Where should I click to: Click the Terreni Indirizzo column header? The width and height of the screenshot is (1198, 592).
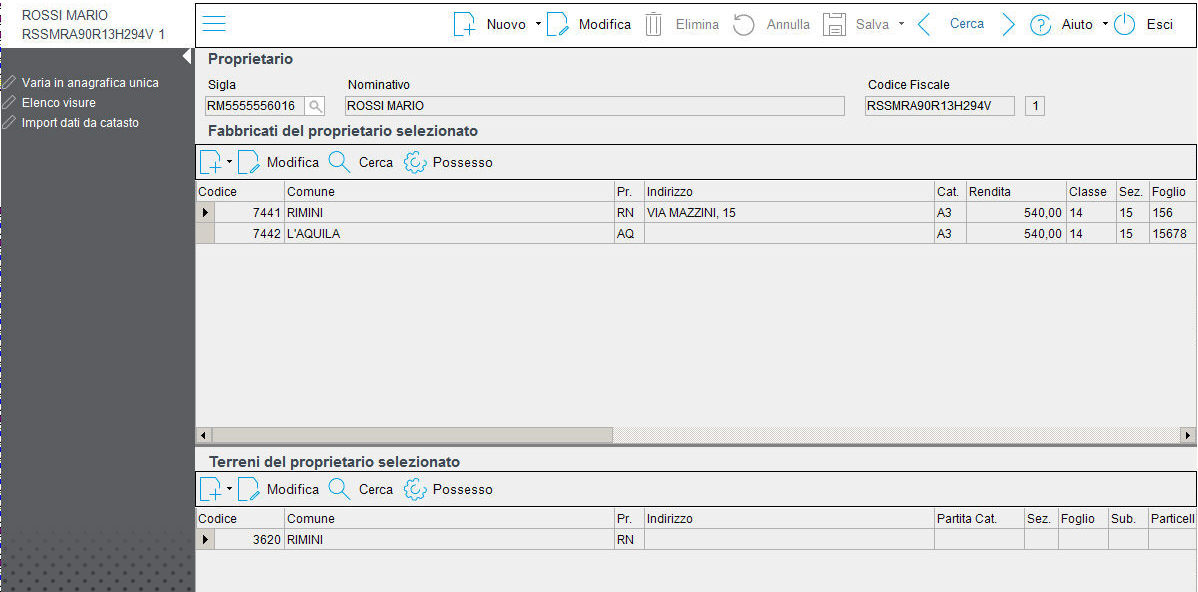click(789, 519)
